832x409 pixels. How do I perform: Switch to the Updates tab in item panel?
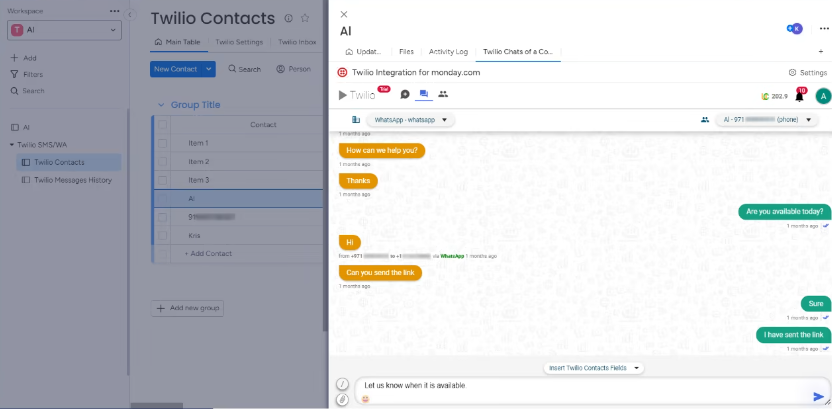point(363,51)
